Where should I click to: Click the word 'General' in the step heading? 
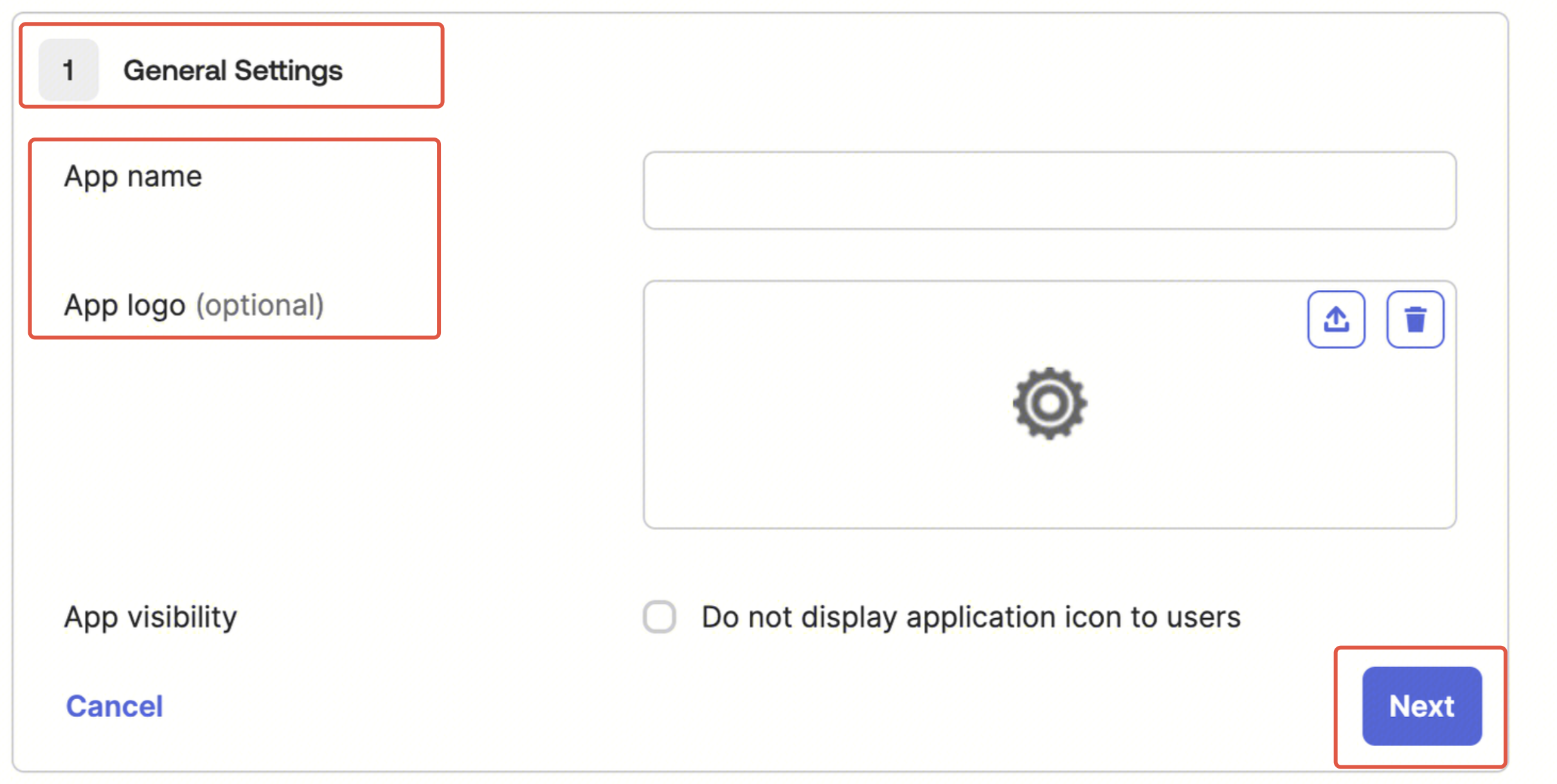[175, 70]
